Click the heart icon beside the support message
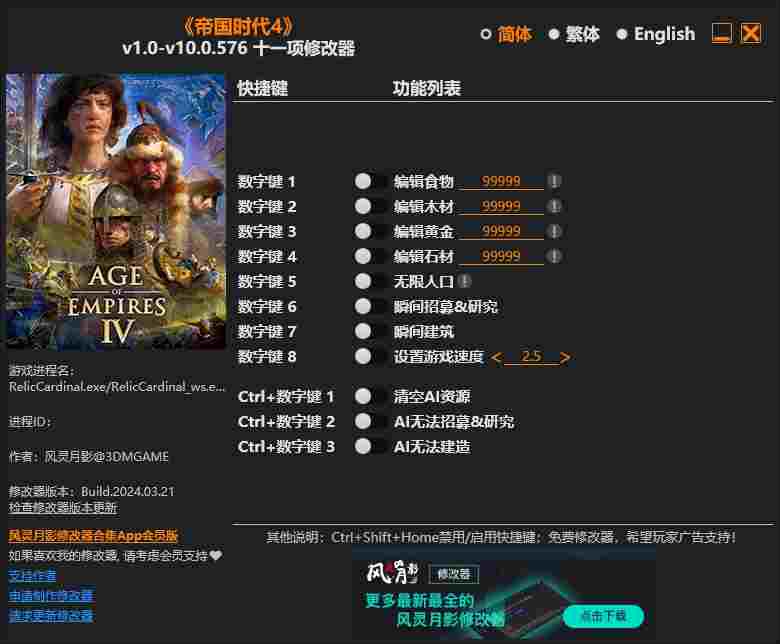Viewport: 780px width, 644px height. pyautogui.click(x=216, y=555)
